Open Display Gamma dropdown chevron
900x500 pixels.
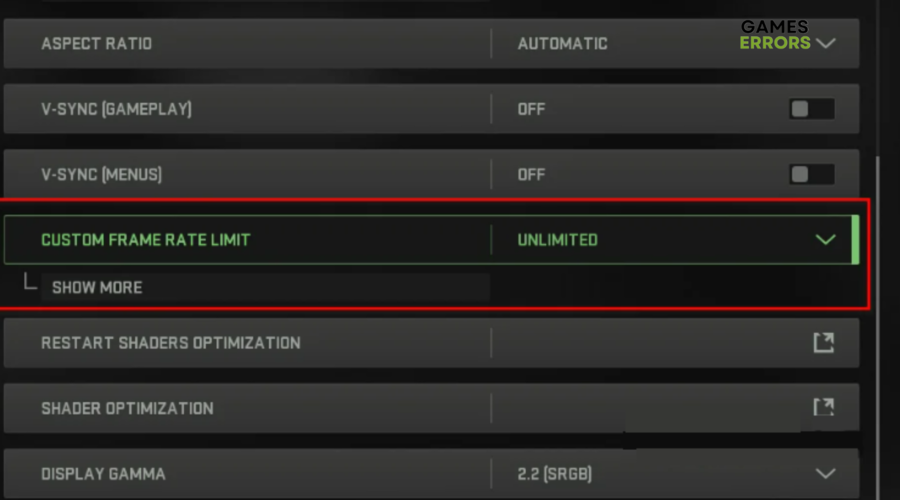click(825, 473)
